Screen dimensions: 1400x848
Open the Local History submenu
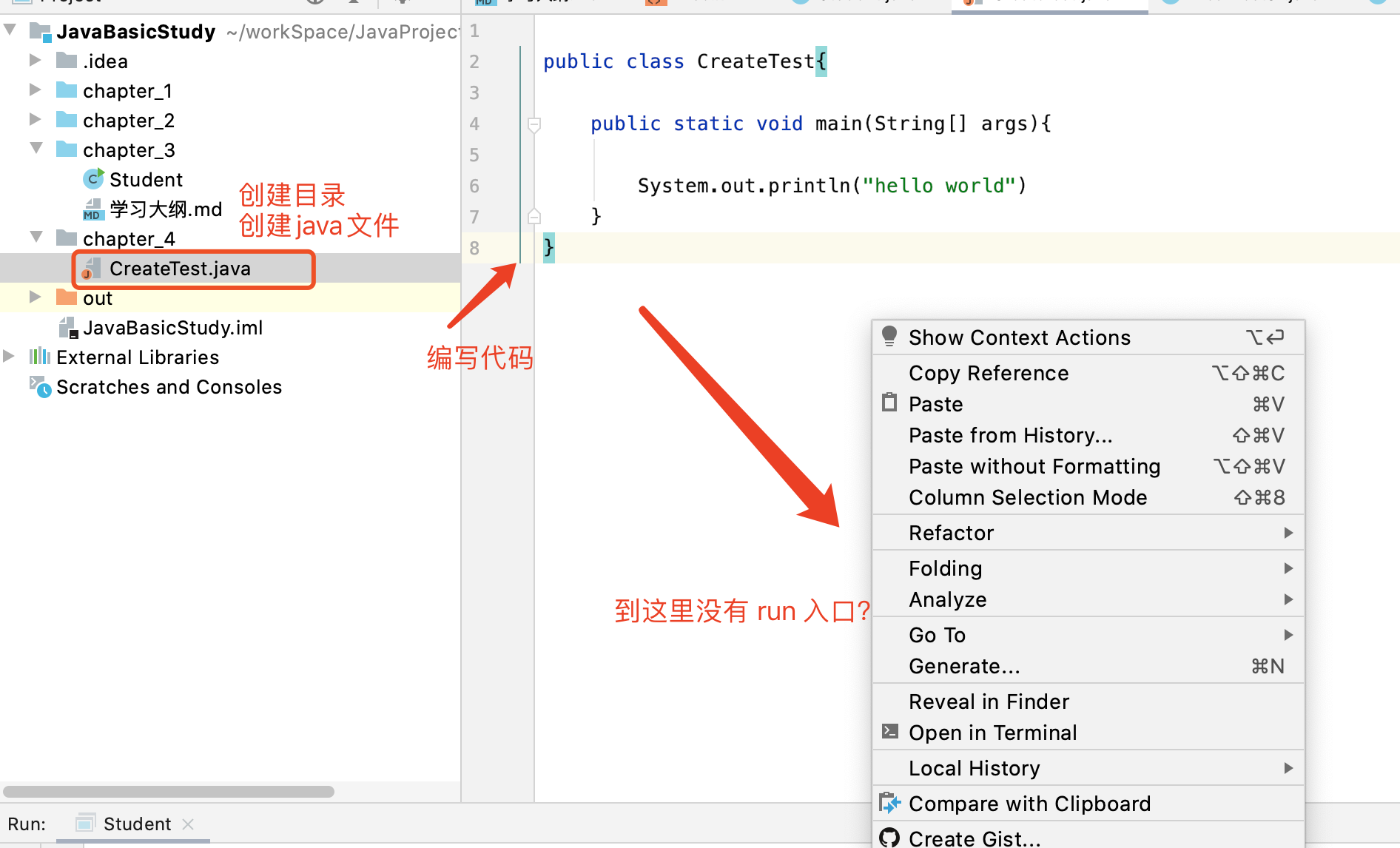(1088, 768)
